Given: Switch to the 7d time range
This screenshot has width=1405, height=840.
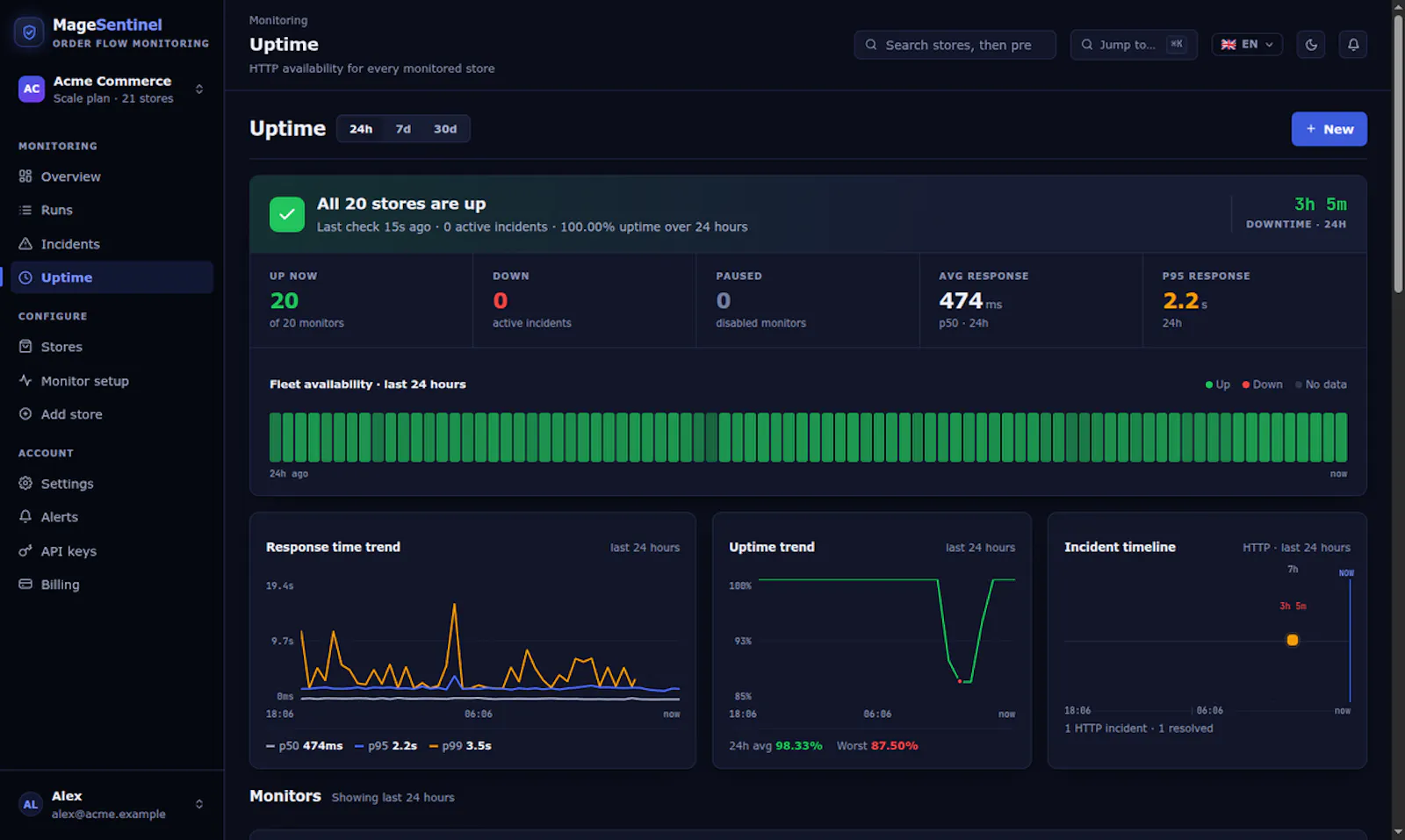Looking at the screenshot, I should (x=403, y=129).
